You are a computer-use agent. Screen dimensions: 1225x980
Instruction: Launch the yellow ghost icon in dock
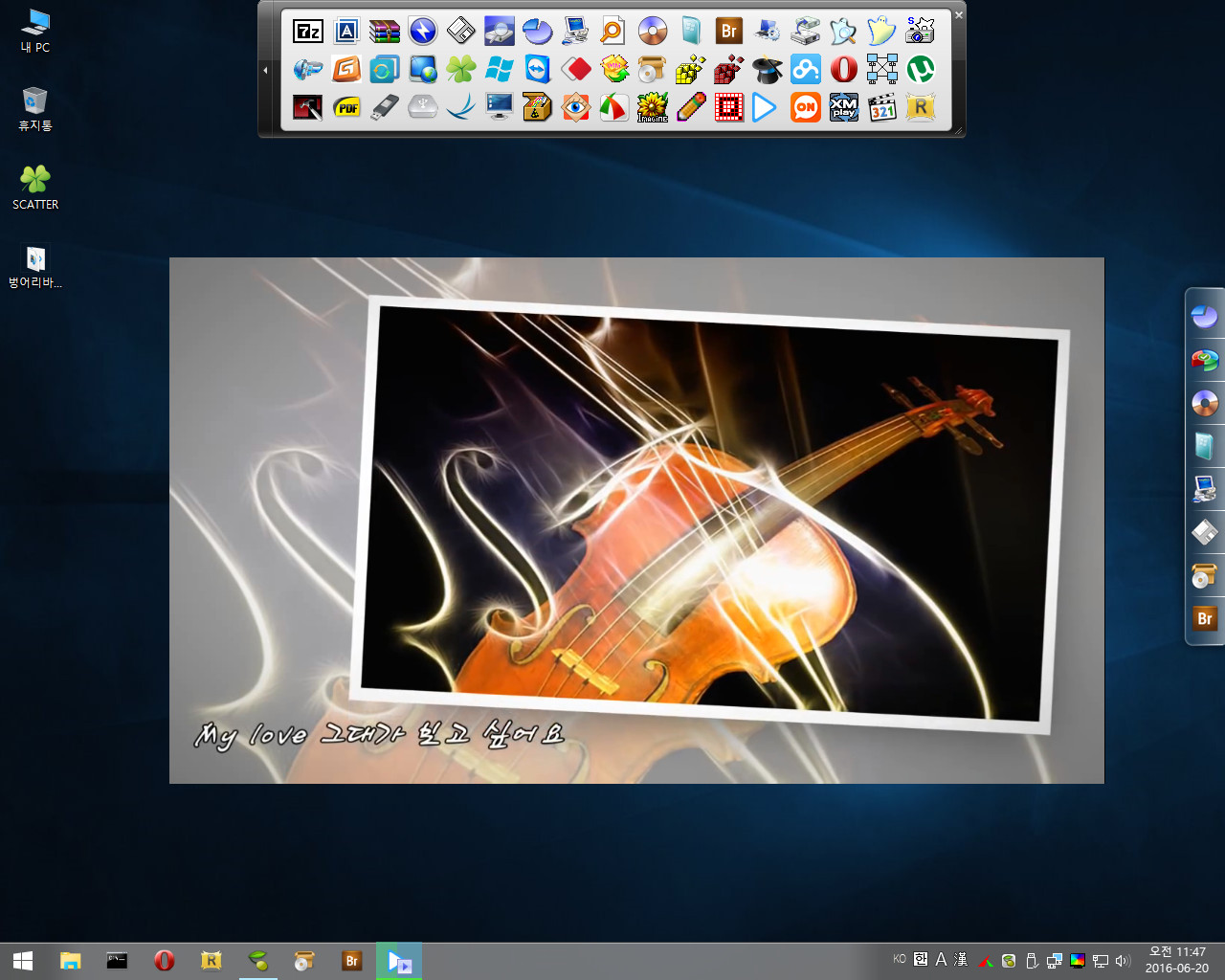[x=882, y=31]
